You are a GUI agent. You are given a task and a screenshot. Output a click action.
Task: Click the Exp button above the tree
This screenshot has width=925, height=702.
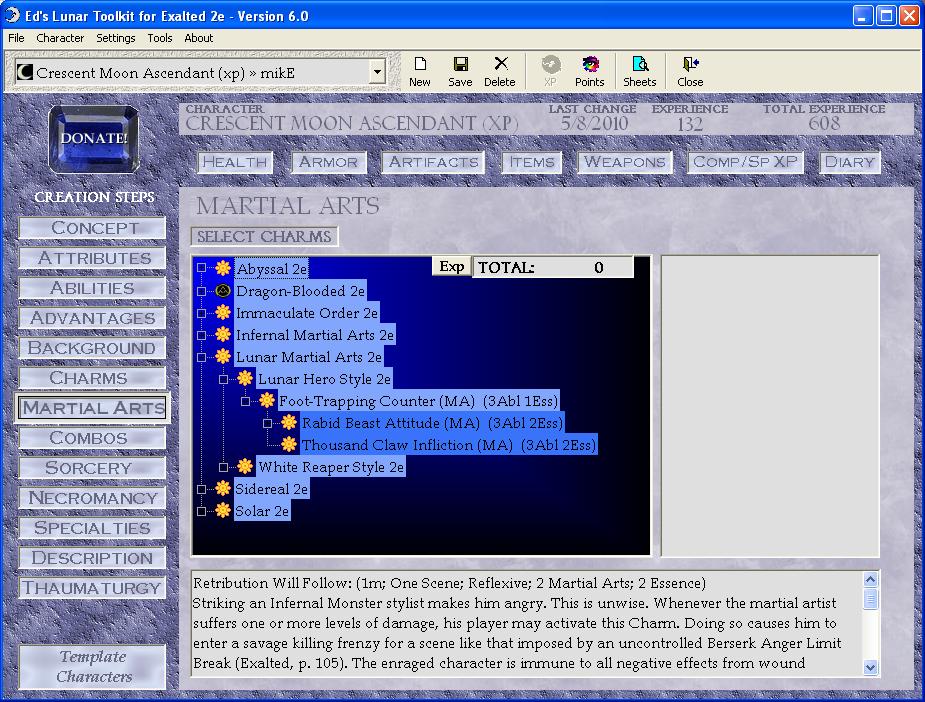pos(452,267)
